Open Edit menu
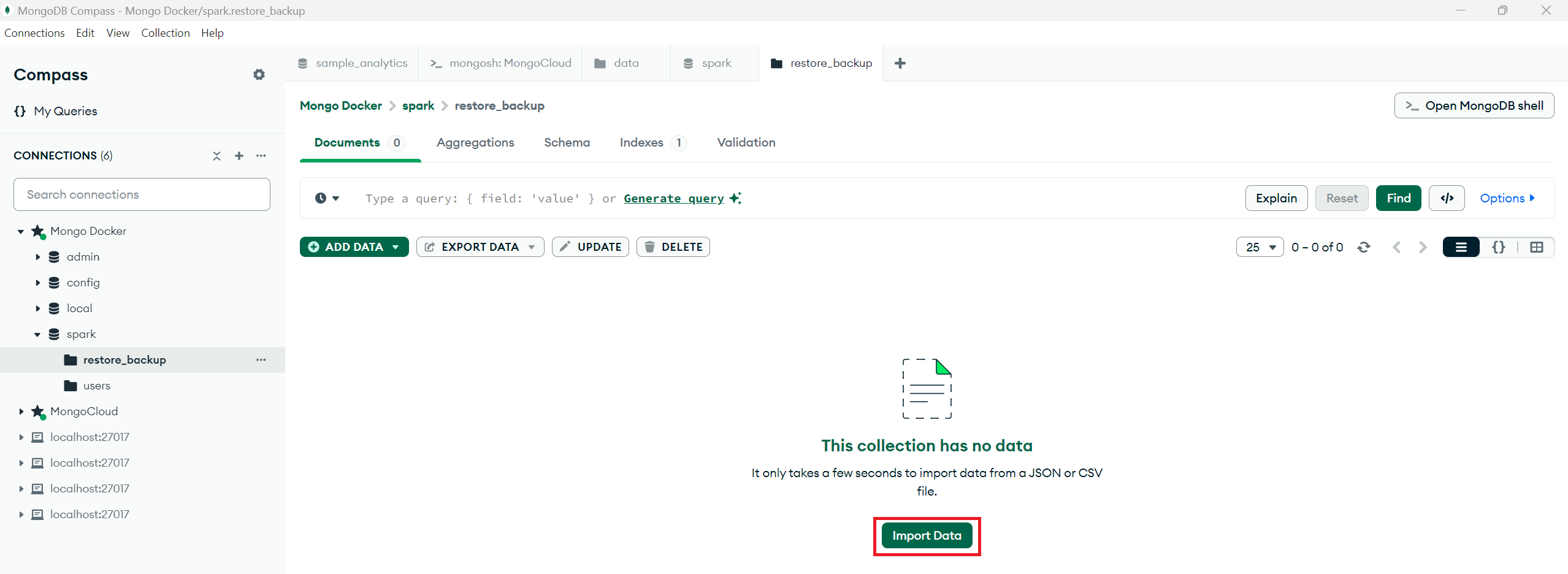The height and width of the screenshot is (574, 1568). point(85,33)
